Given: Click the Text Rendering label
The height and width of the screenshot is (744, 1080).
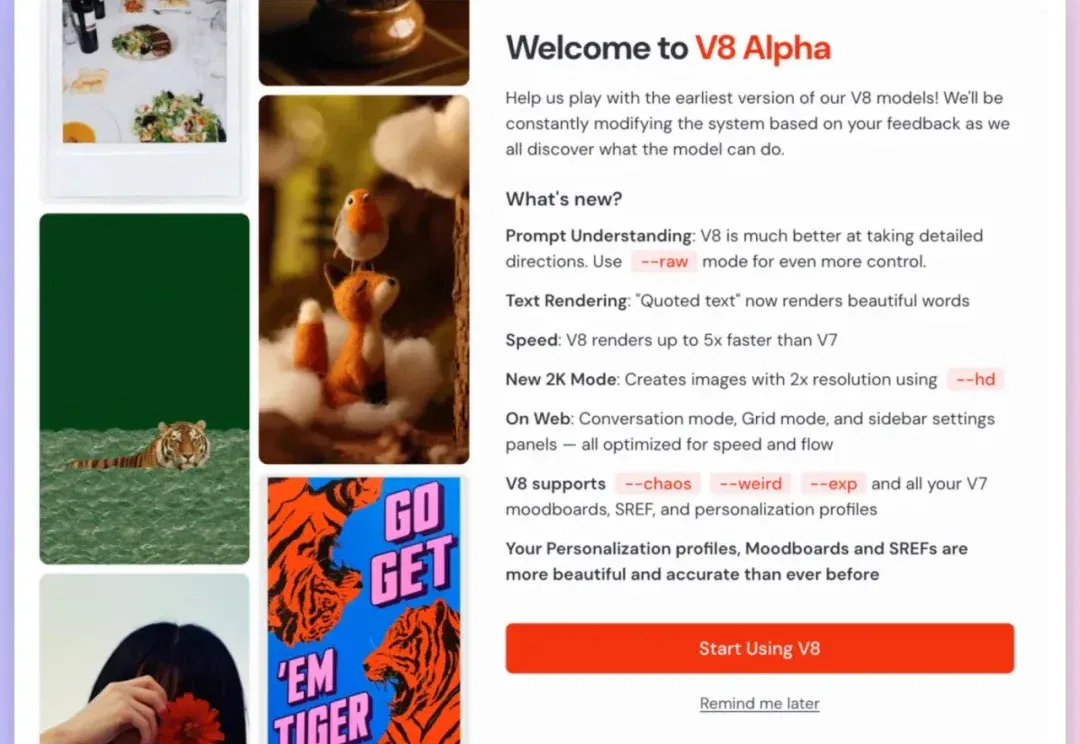Looking at the screenshot, I should pos(566,301).
